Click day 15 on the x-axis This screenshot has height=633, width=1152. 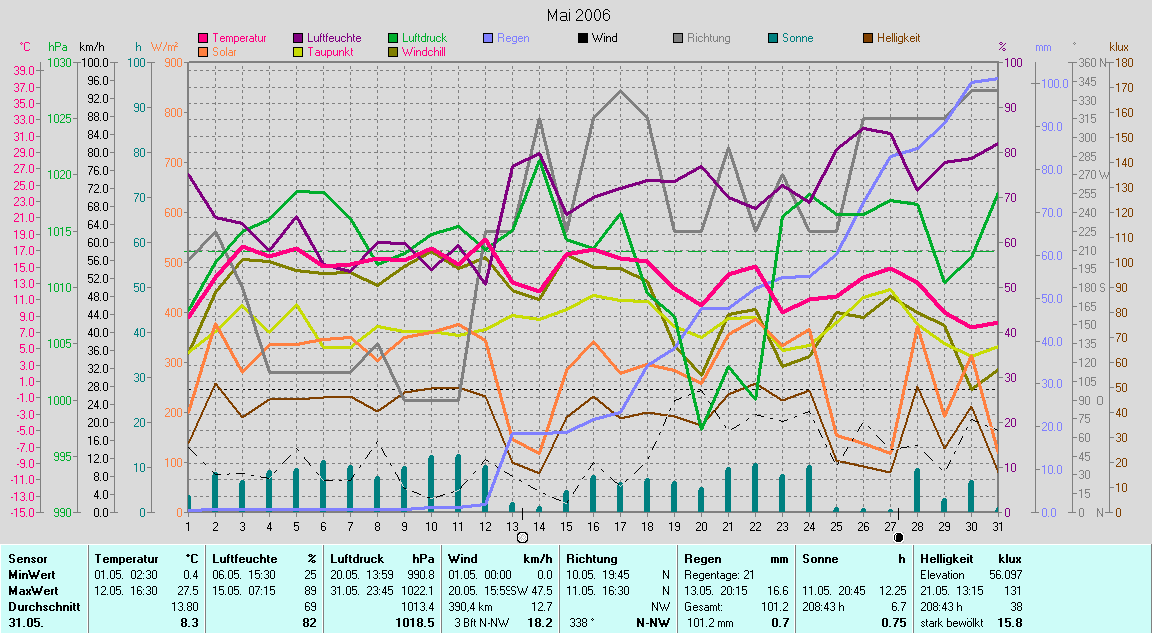(566, 526)
